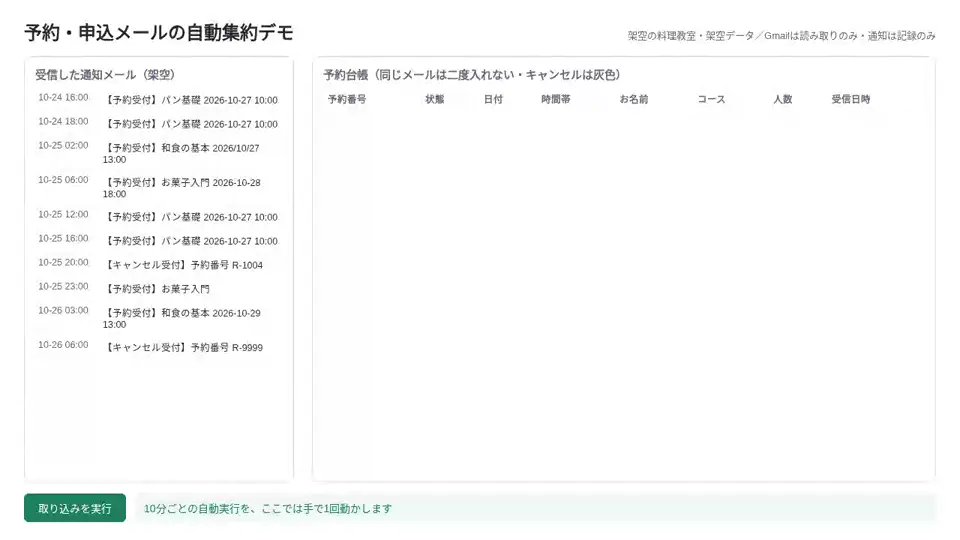Select the 10-25 02:00 timestamp
Viewport: 960px width, 540px height.
tap(63, 145)
